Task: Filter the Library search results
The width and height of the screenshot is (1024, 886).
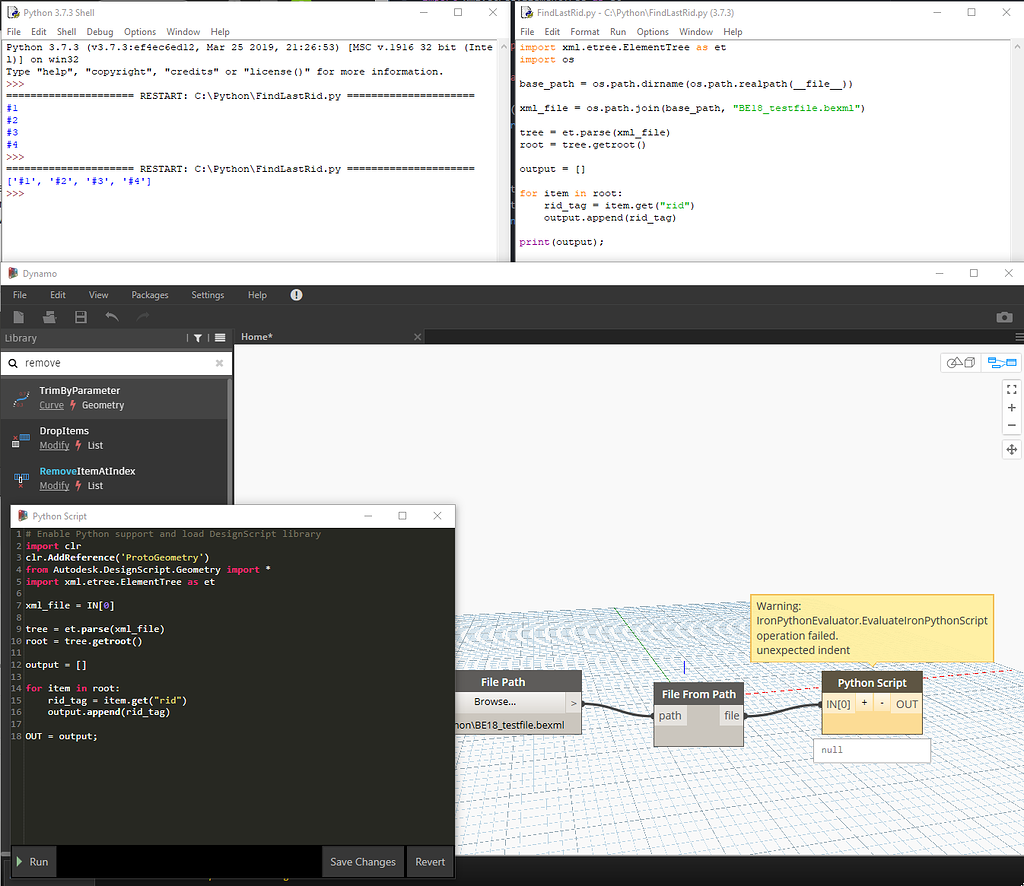Action: (197, 337)
